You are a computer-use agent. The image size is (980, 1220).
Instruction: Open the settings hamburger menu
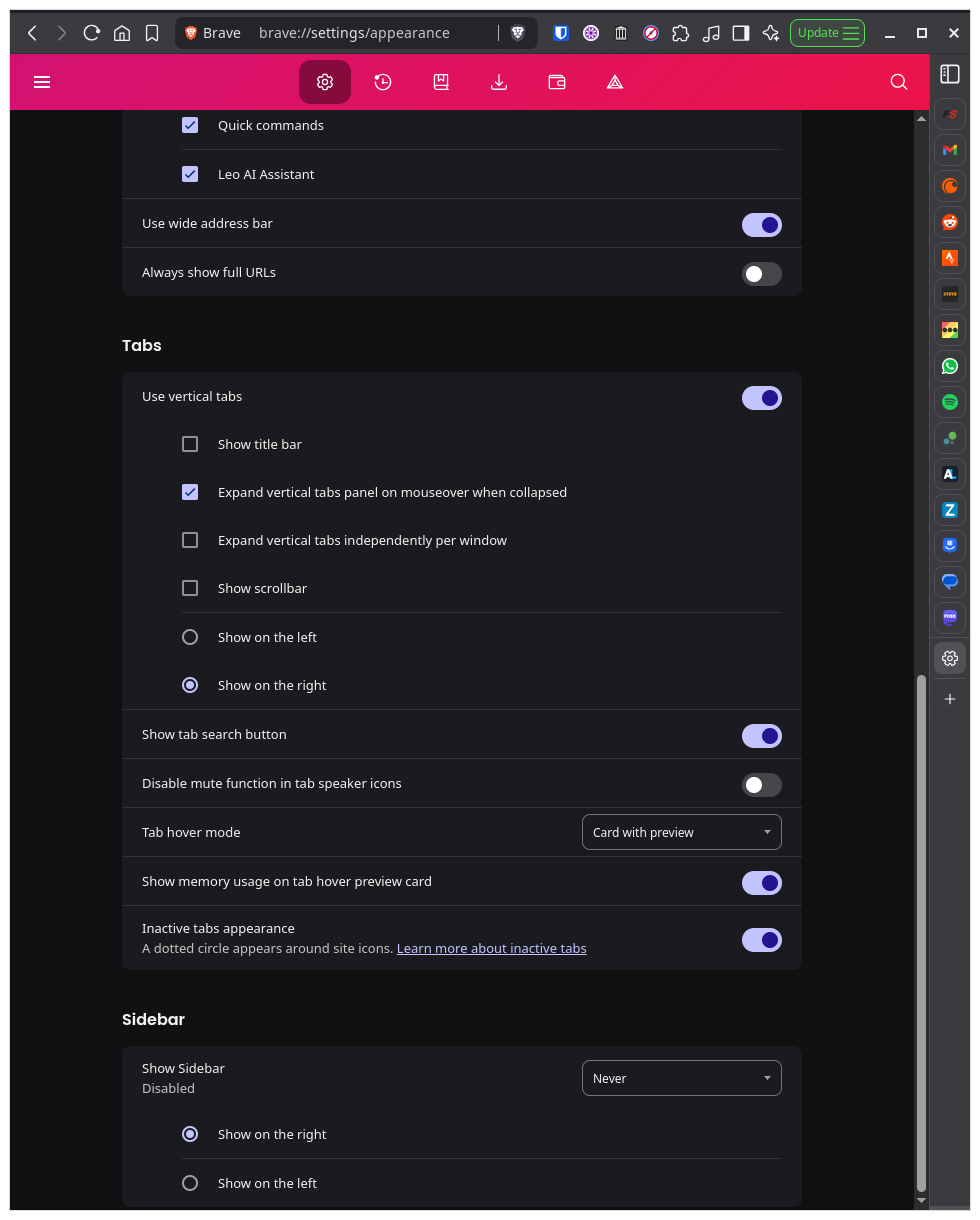coord(42,82)
